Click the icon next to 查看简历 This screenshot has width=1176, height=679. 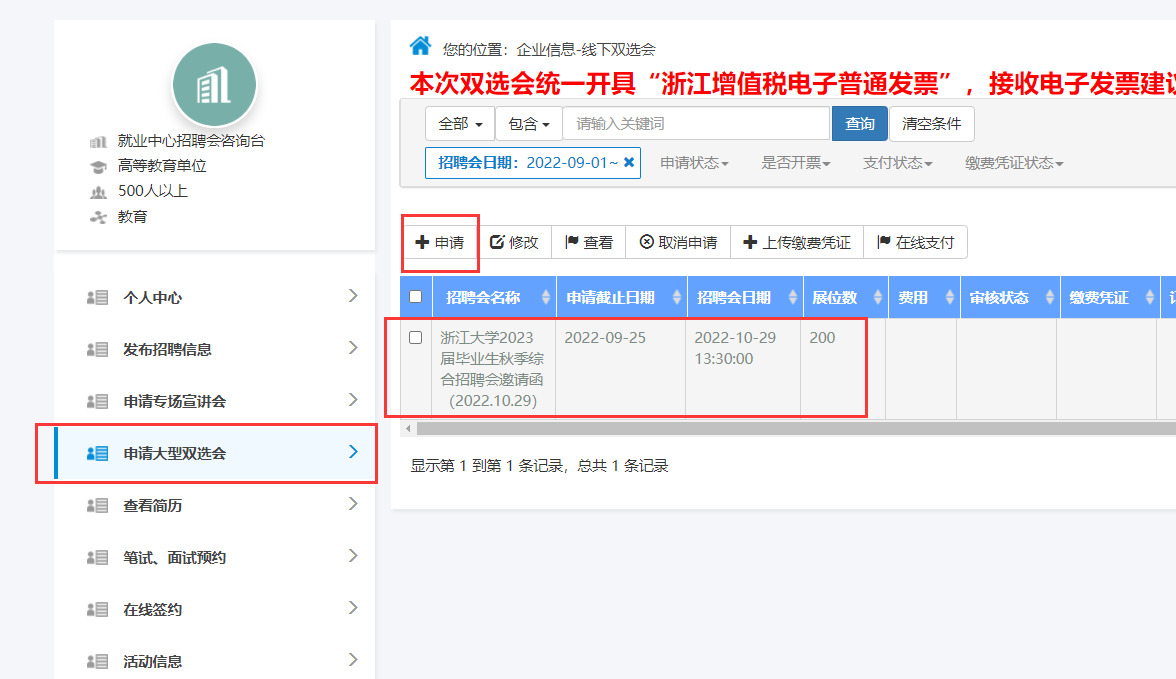(97, 505)
